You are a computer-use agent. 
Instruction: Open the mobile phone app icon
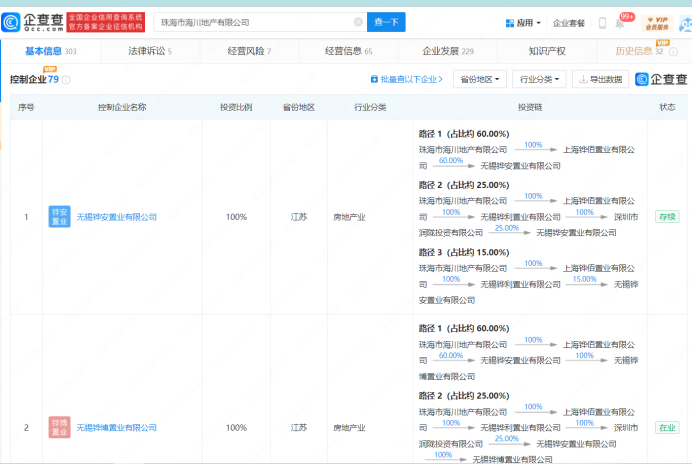pos(603,22)
